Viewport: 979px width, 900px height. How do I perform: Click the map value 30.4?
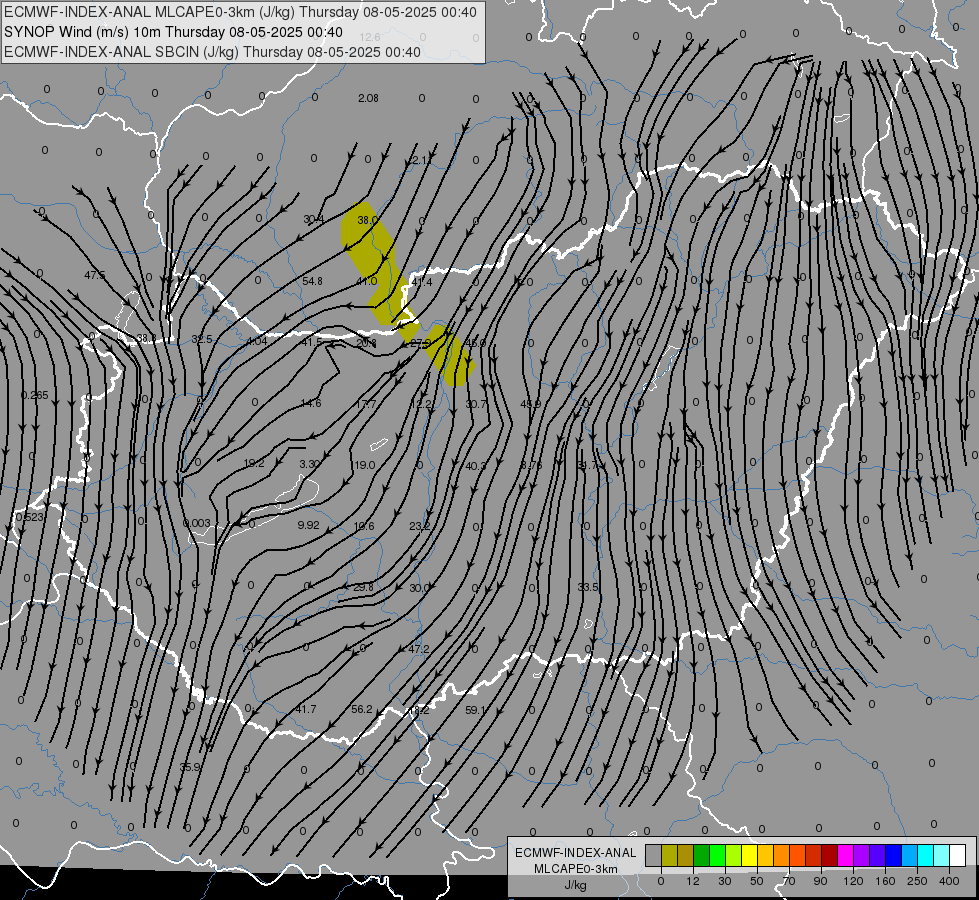pyautogui.click(x=313, y=219)
